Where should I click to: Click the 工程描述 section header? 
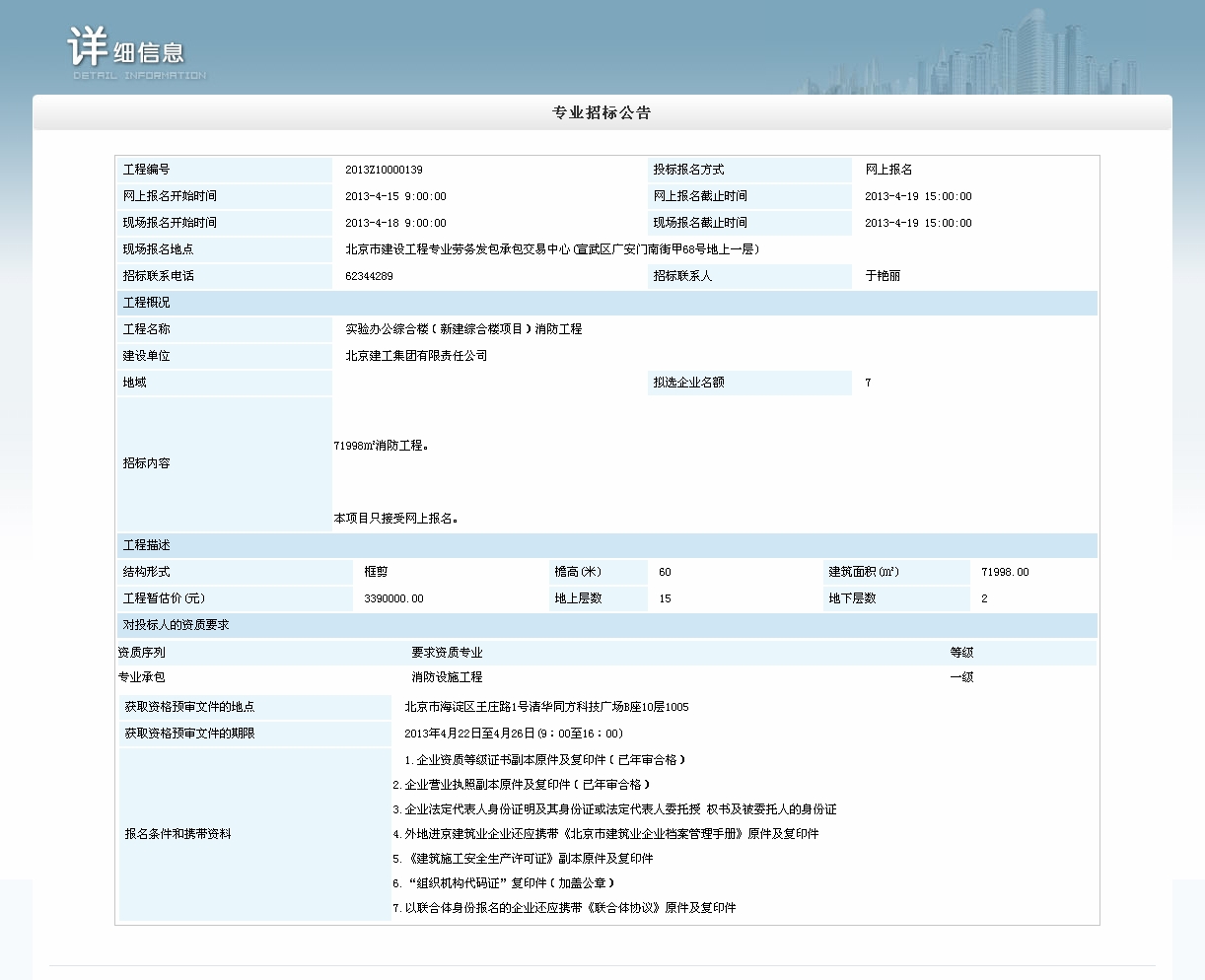pyautogui.click(x=146, y=545)
